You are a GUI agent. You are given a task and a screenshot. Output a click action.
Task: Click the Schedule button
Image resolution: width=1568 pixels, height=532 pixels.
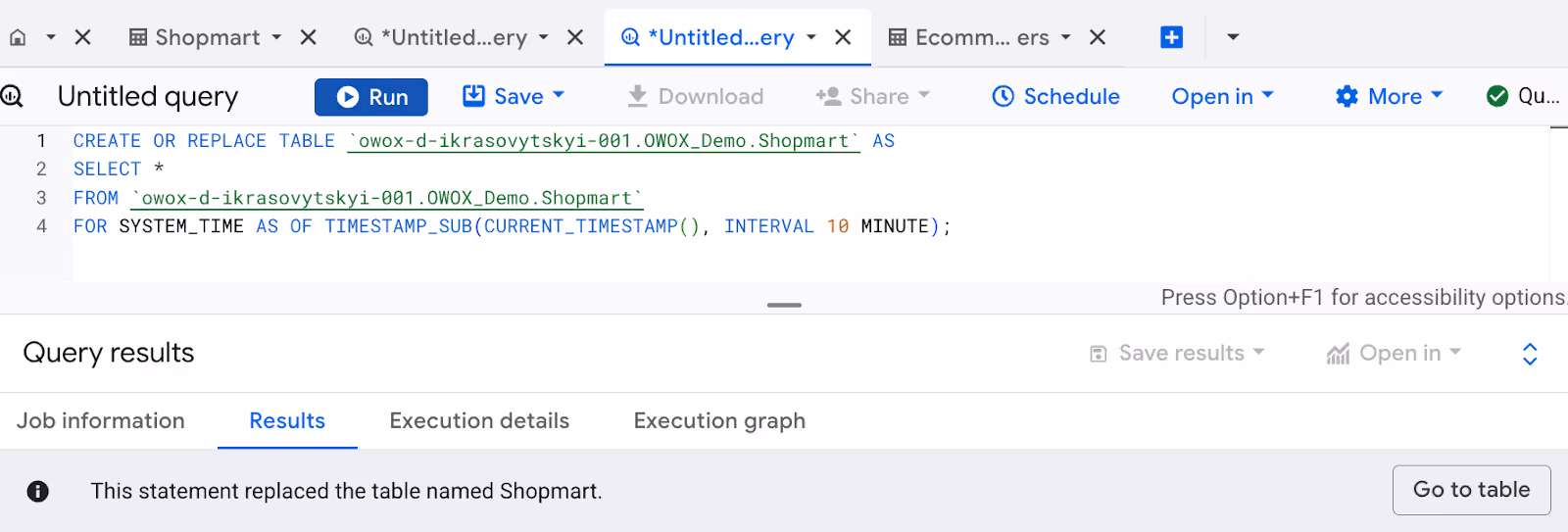click(x=1055, y=96)
